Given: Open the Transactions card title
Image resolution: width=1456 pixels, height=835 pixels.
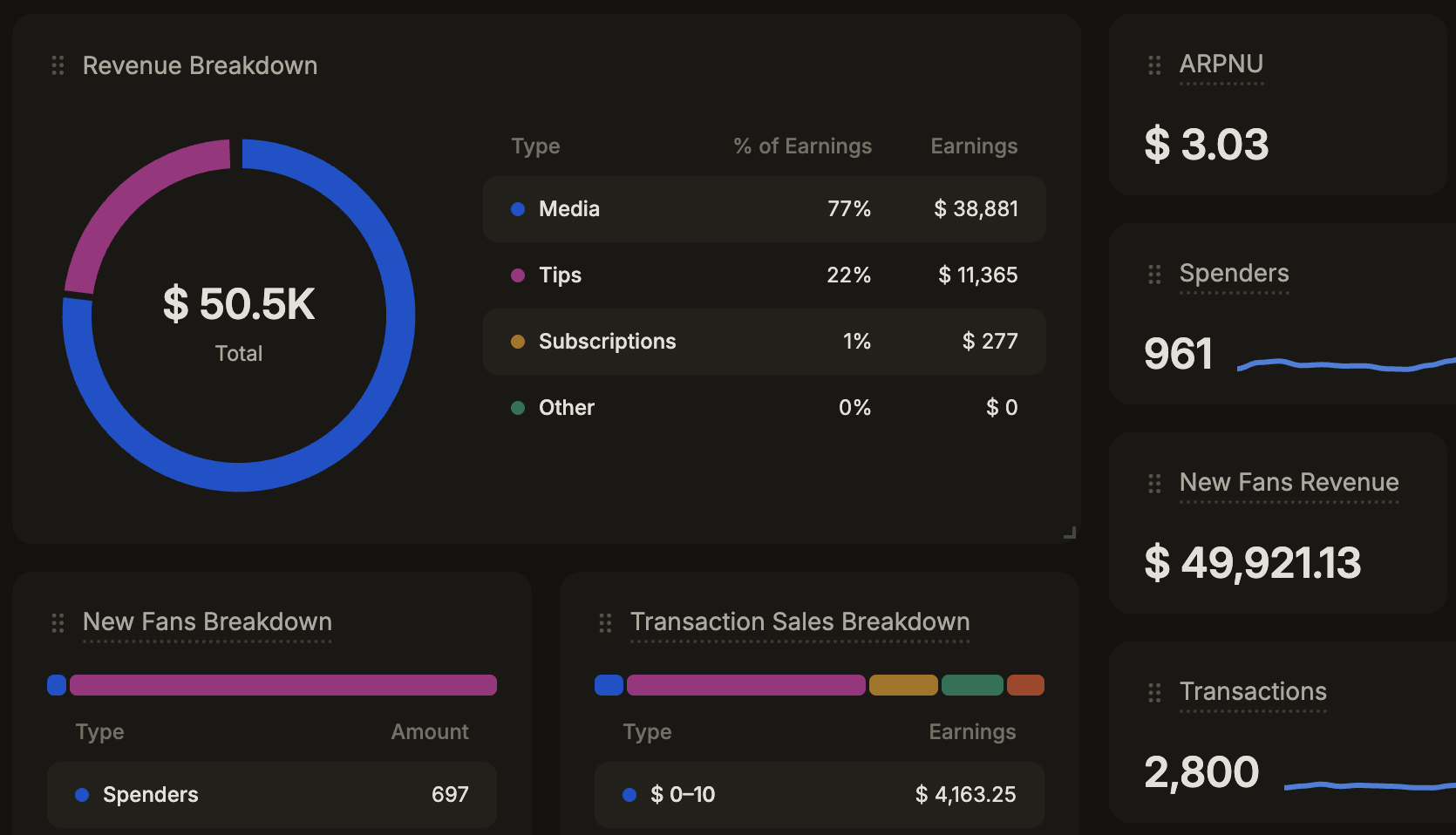Looking at the screenshot, I should pos(1253,692).
